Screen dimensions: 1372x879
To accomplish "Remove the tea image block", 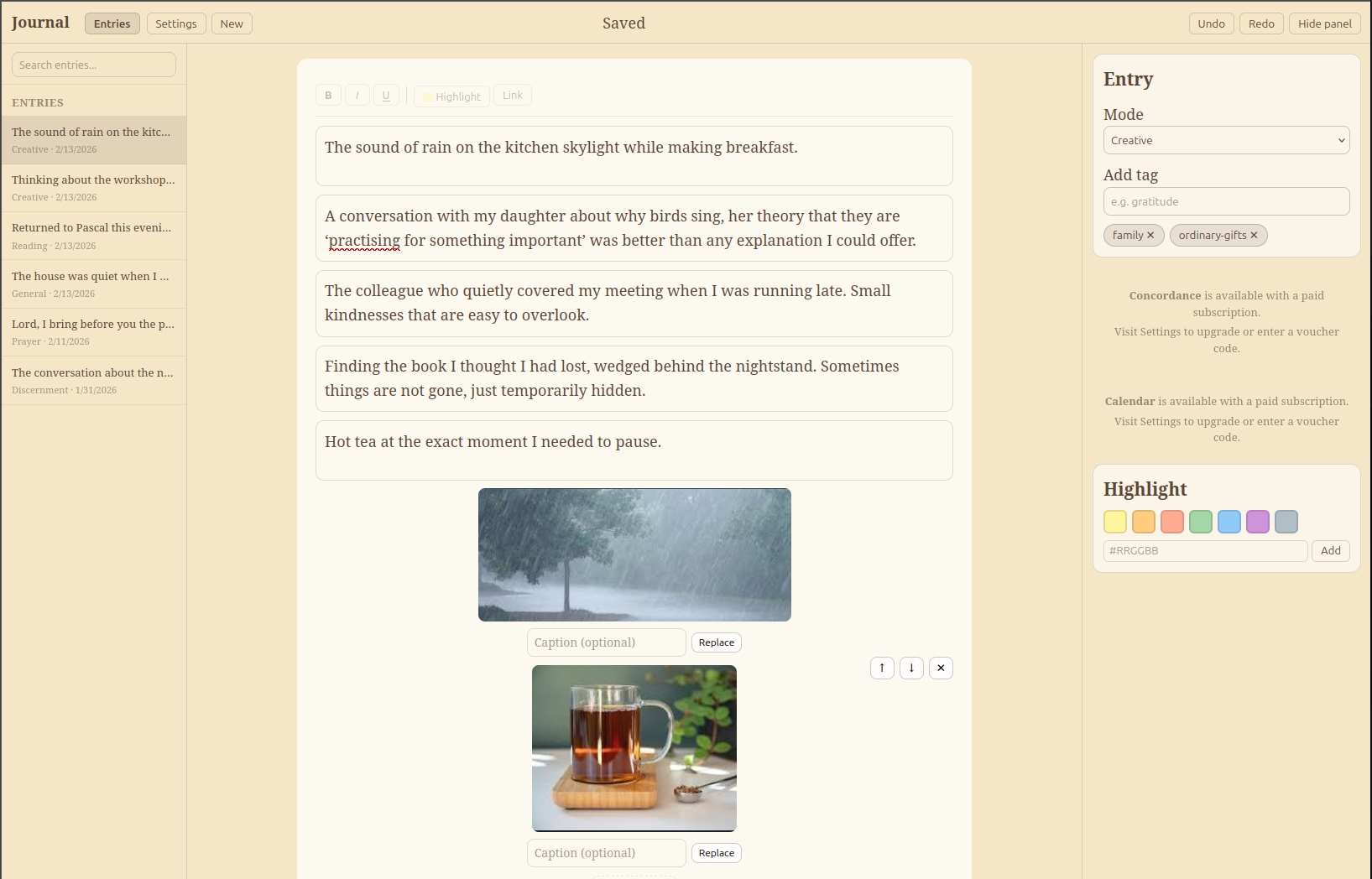I will (x=941, y=668).
